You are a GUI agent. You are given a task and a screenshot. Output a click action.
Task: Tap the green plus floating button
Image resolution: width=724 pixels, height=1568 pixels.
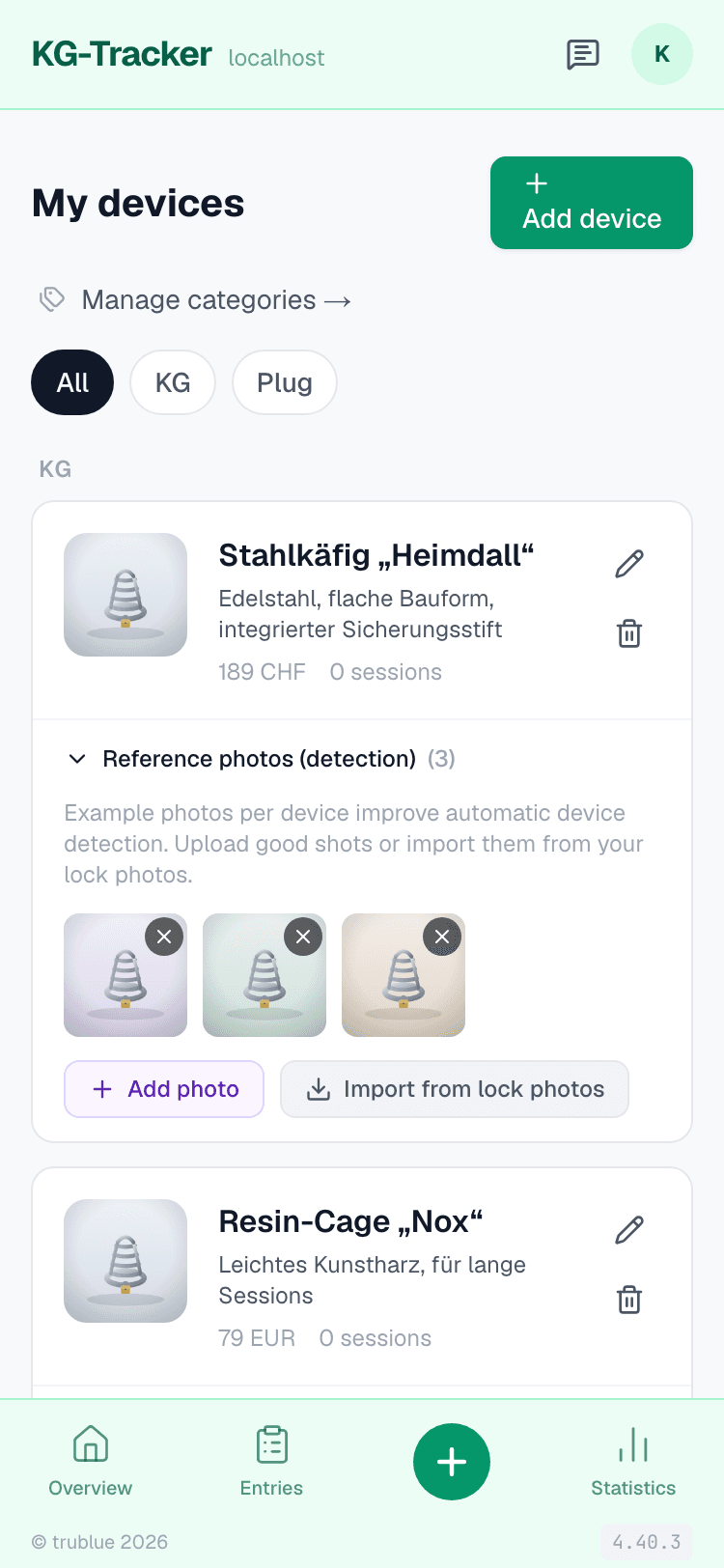click(x=452, y=1462)
